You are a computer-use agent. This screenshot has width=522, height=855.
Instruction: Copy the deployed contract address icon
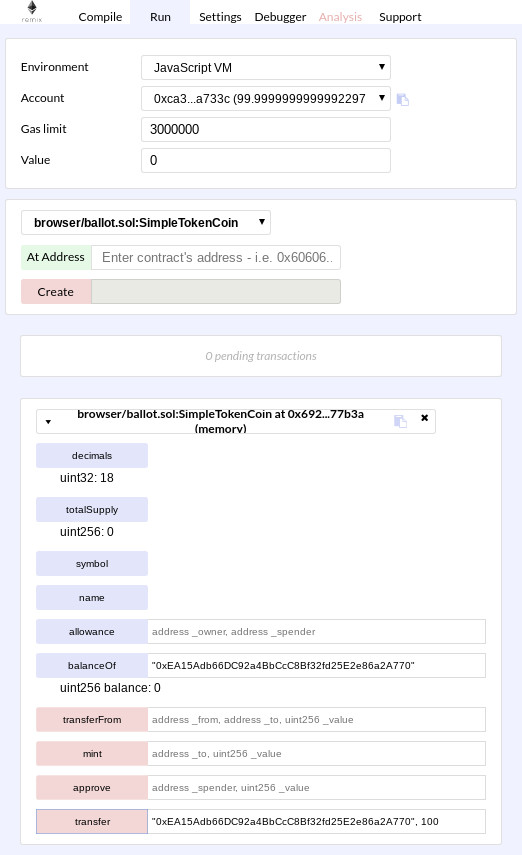(400, 421)
